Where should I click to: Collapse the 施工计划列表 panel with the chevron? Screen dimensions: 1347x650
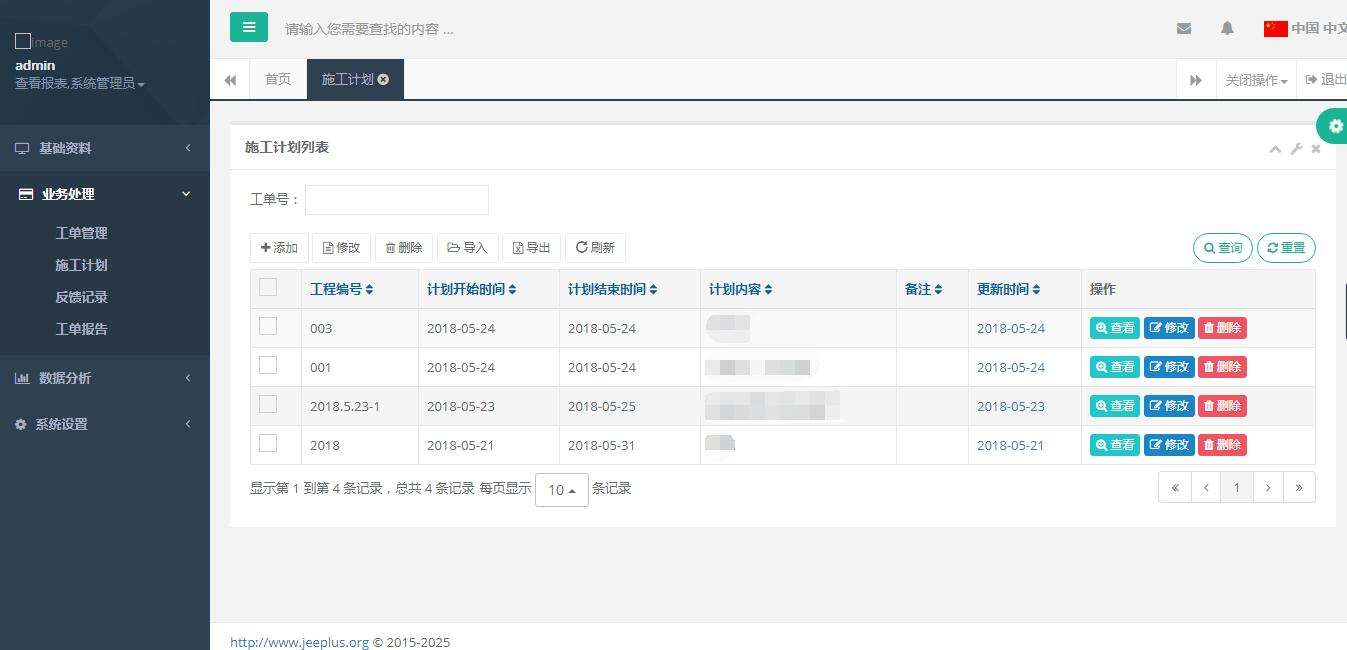point(1275,149)
